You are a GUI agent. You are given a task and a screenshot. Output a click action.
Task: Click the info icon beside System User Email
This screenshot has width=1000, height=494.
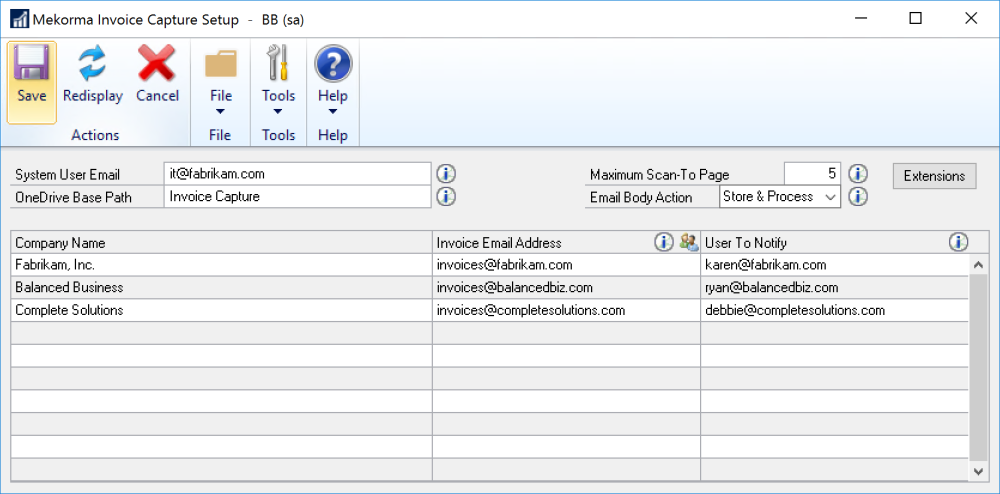(x=446, y=173)
